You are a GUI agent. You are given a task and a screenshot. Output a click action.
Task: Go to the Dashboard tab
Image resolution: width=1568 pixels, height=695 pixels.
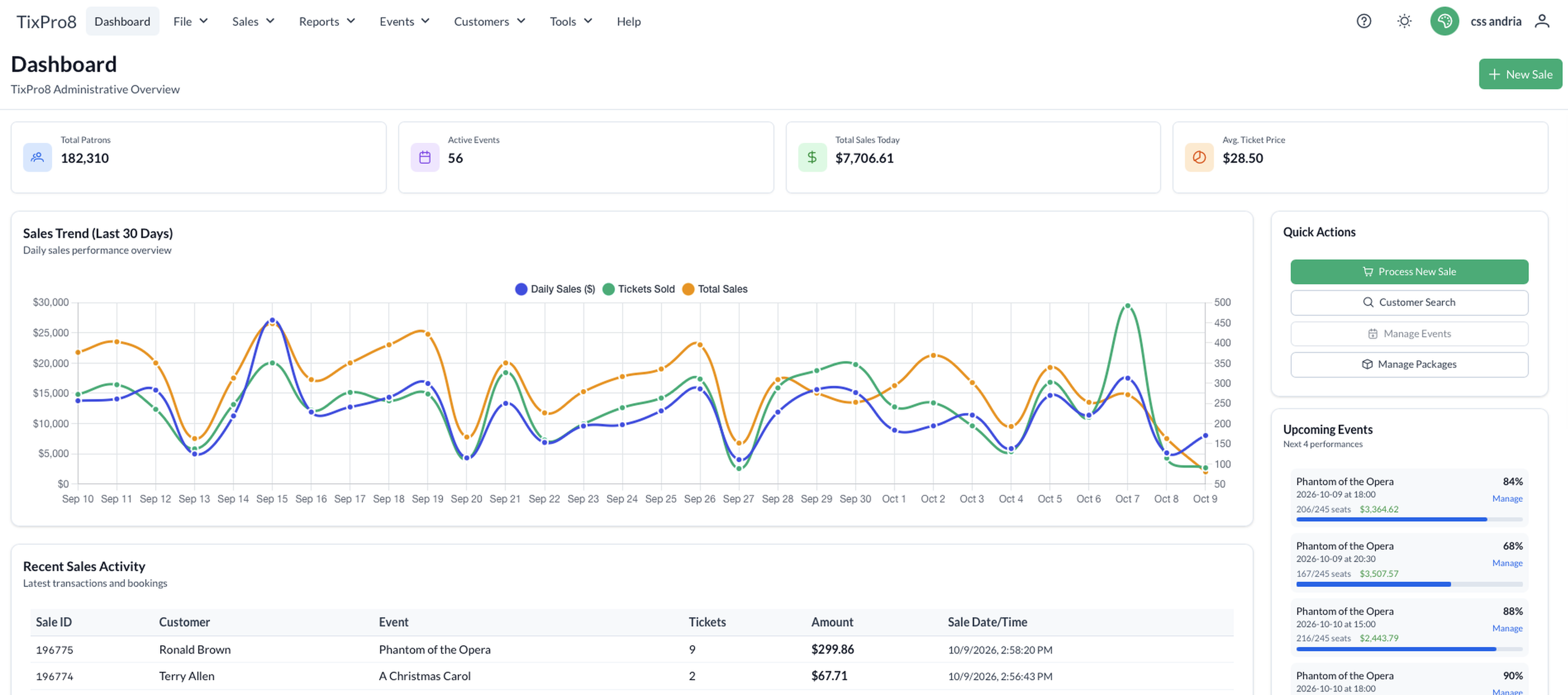[122, 21]
